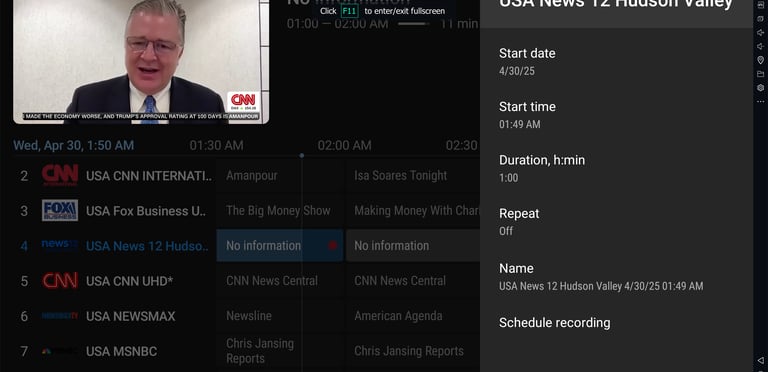Open the emulator shared folder icon

(x=760, y=74)
